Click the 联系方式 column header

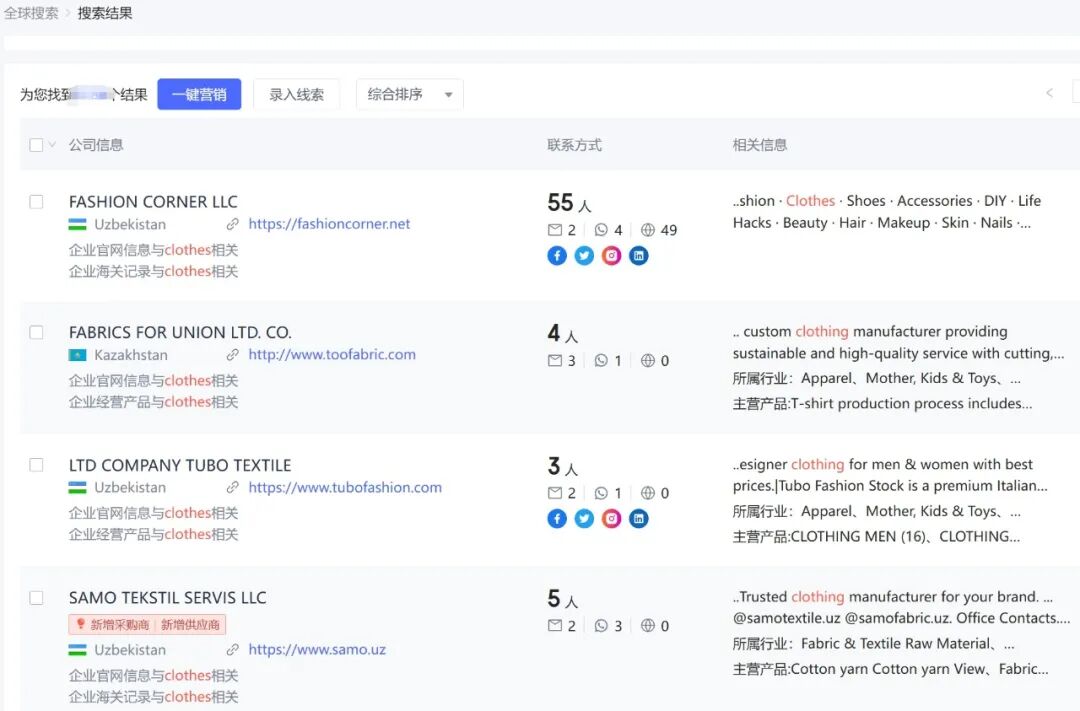(574, 145)
